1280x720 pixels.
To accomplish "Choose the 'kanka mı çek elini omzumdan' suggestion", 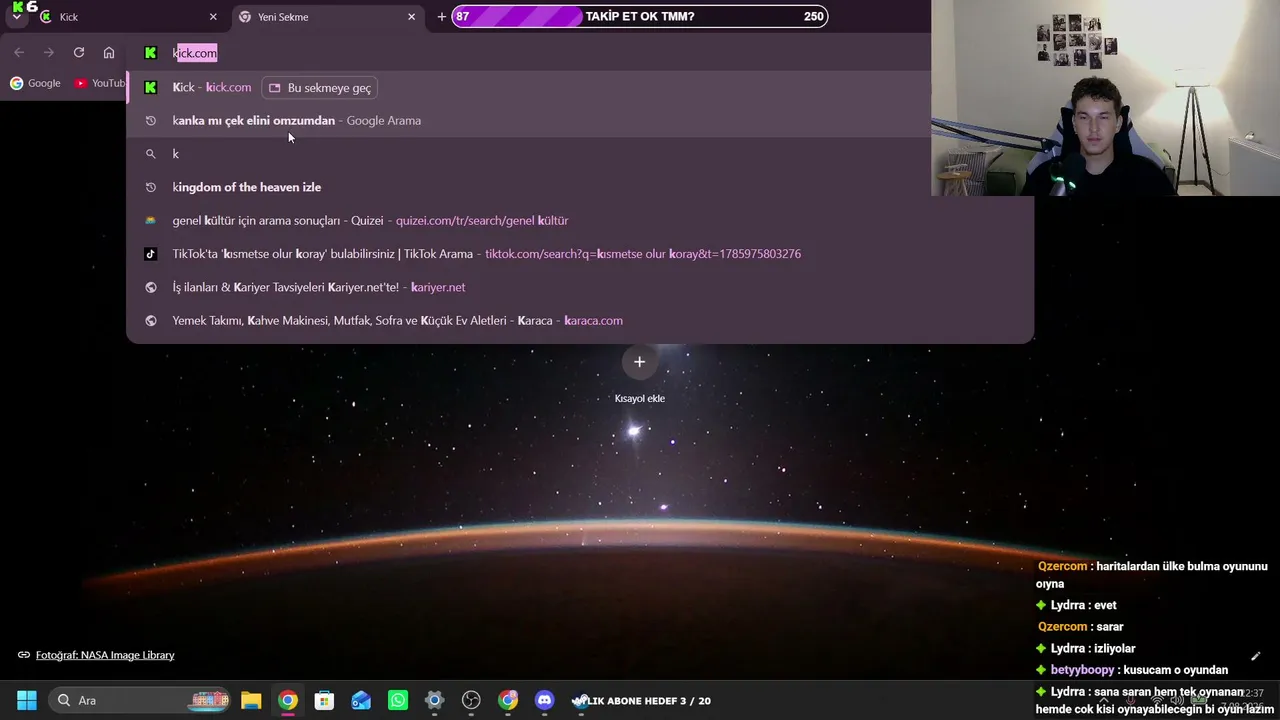I will pyautogui.click(x=580, y=121).
